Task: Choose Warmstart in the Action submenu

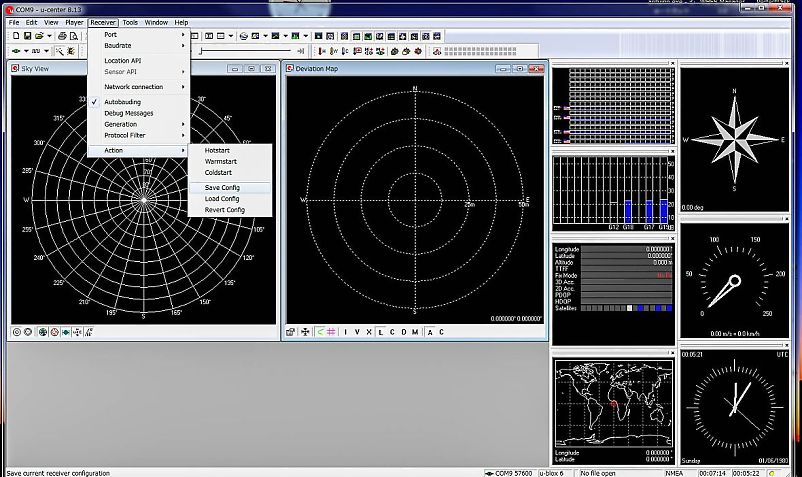Action: point(230,162)
